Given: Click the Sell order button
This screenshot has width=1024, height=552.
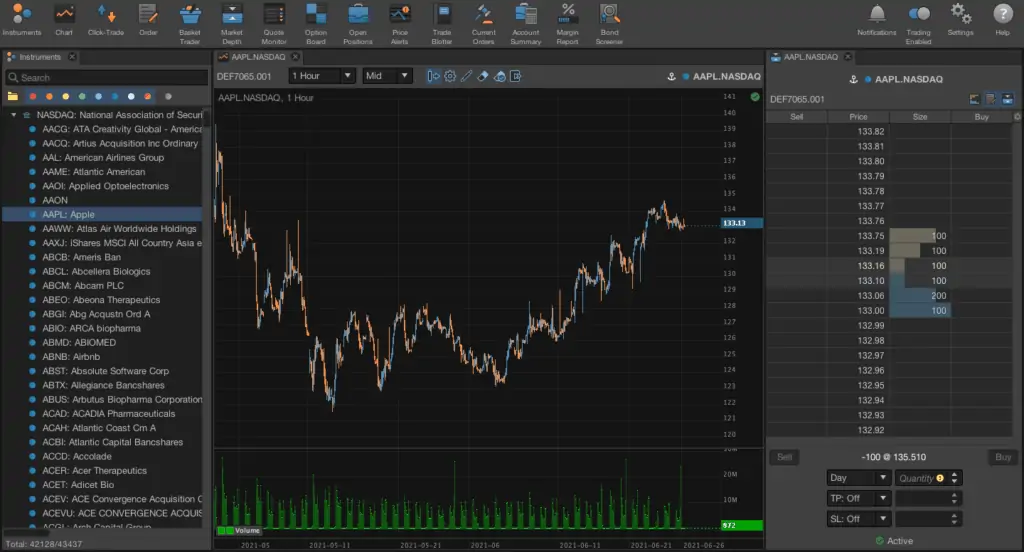Looking at the screenshot, I should click(784, 457).
